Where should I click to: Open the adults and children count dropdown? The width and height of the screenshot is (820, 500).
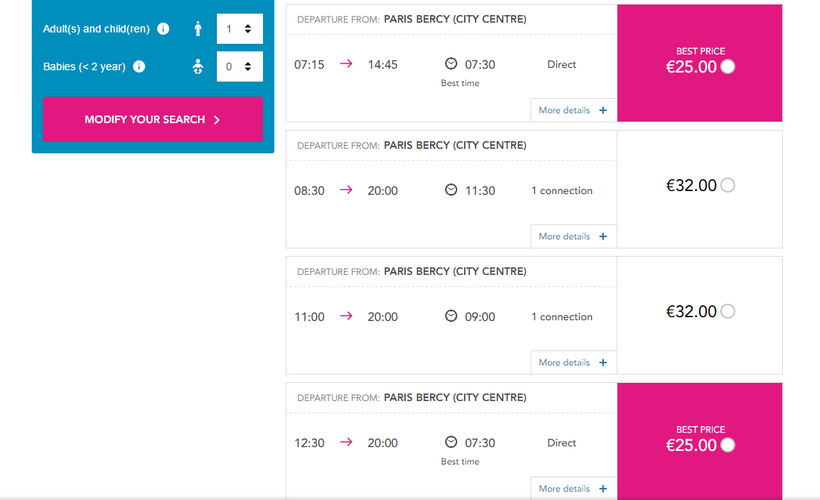pos(239,29)
